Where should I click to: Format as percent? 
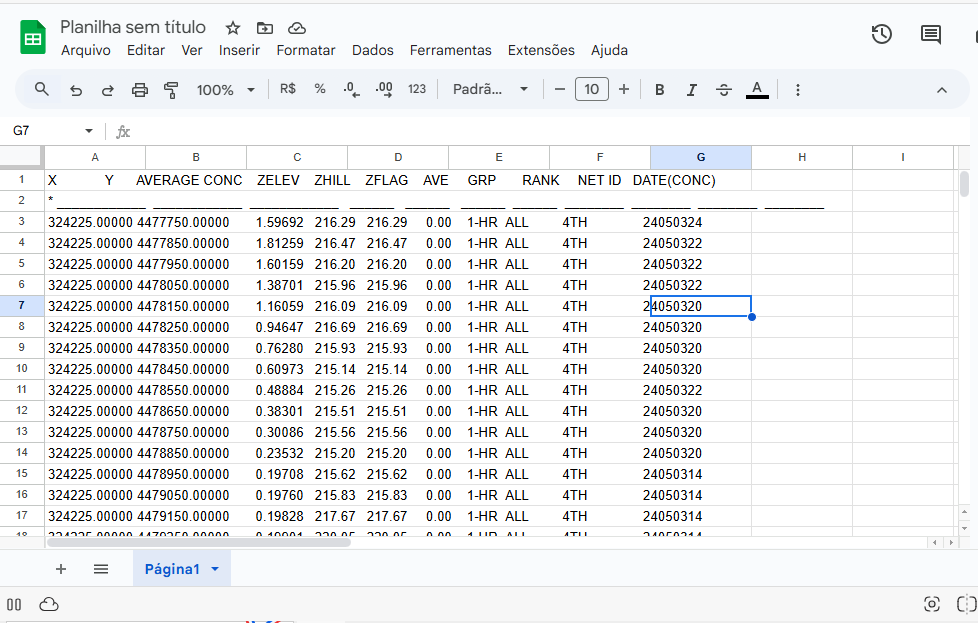point(320,89)
